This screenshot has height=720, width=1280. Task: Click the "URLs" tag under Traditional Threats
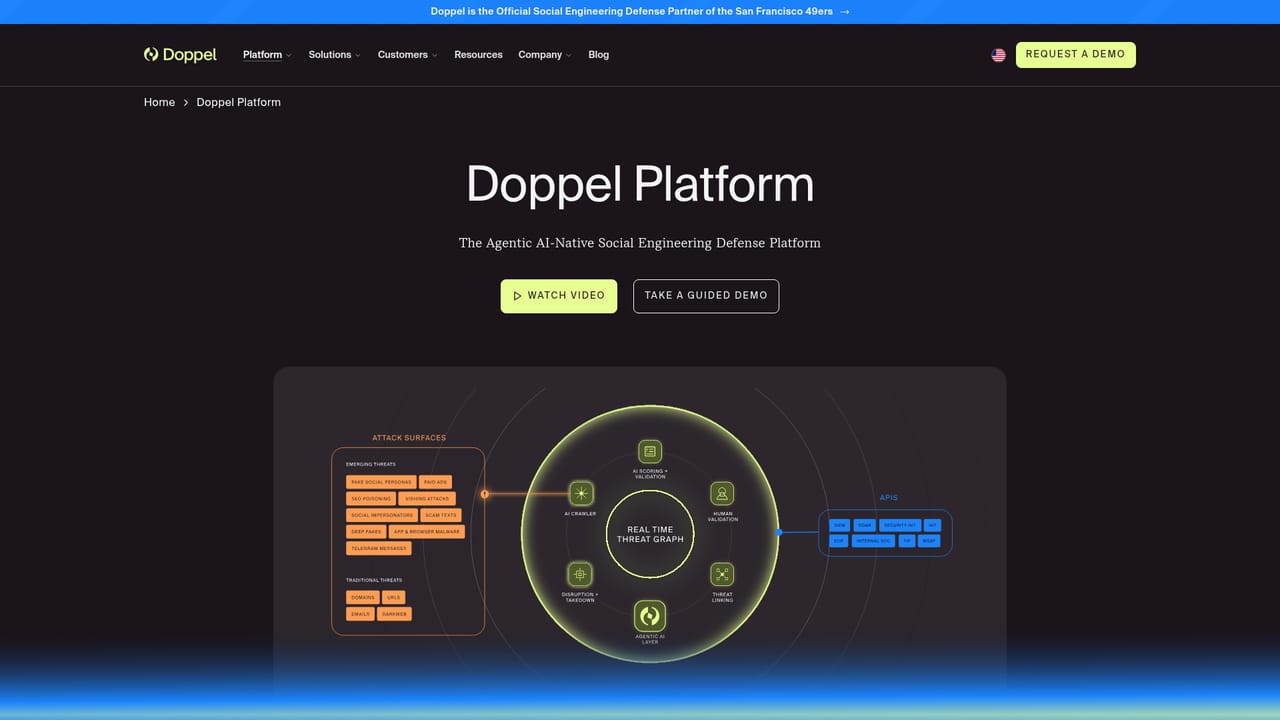[x=393, y=597]
